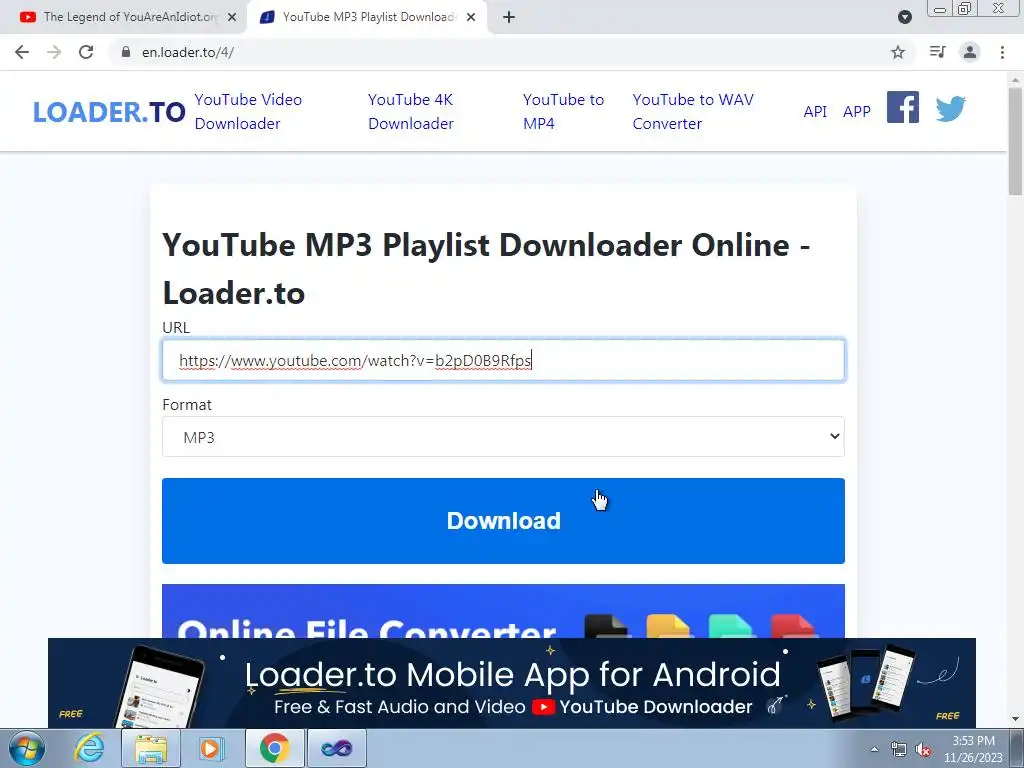Click the scrollbar down arrow
This screenshot has width=1024, height=768.
[1015, 720]
